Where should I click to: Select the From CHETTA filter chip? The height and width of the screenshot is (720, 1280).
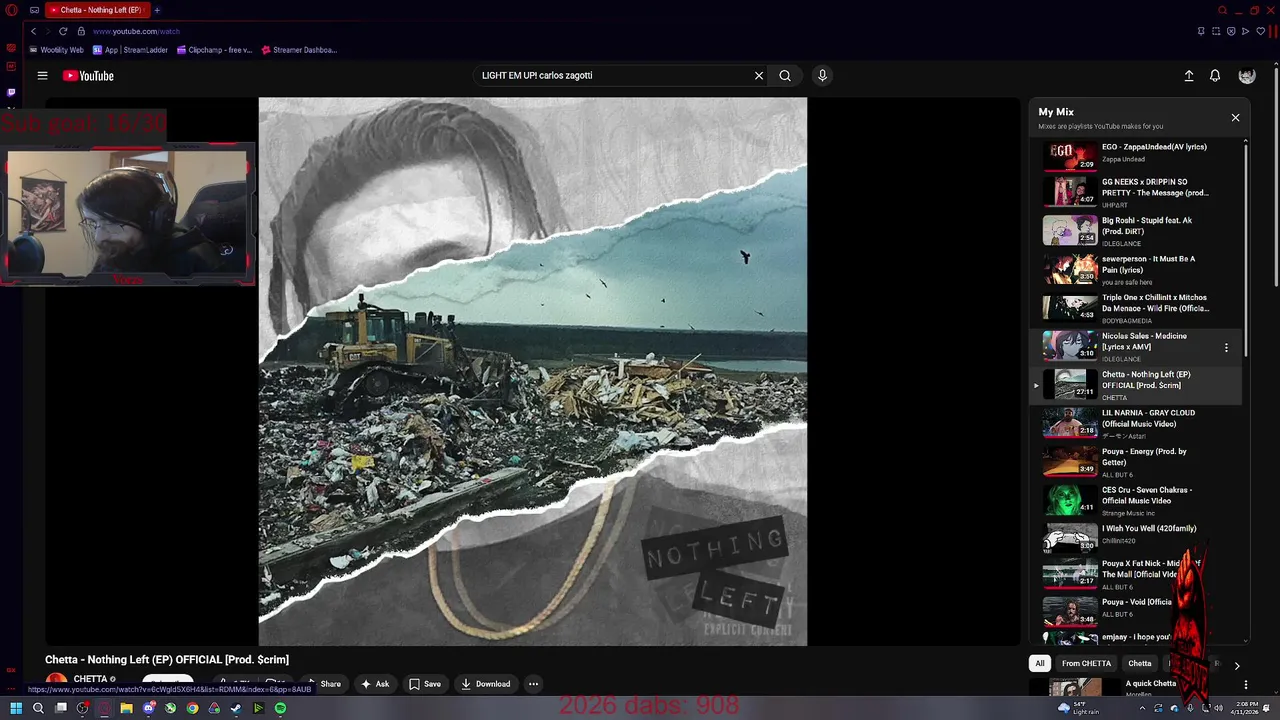[1086, 663]
